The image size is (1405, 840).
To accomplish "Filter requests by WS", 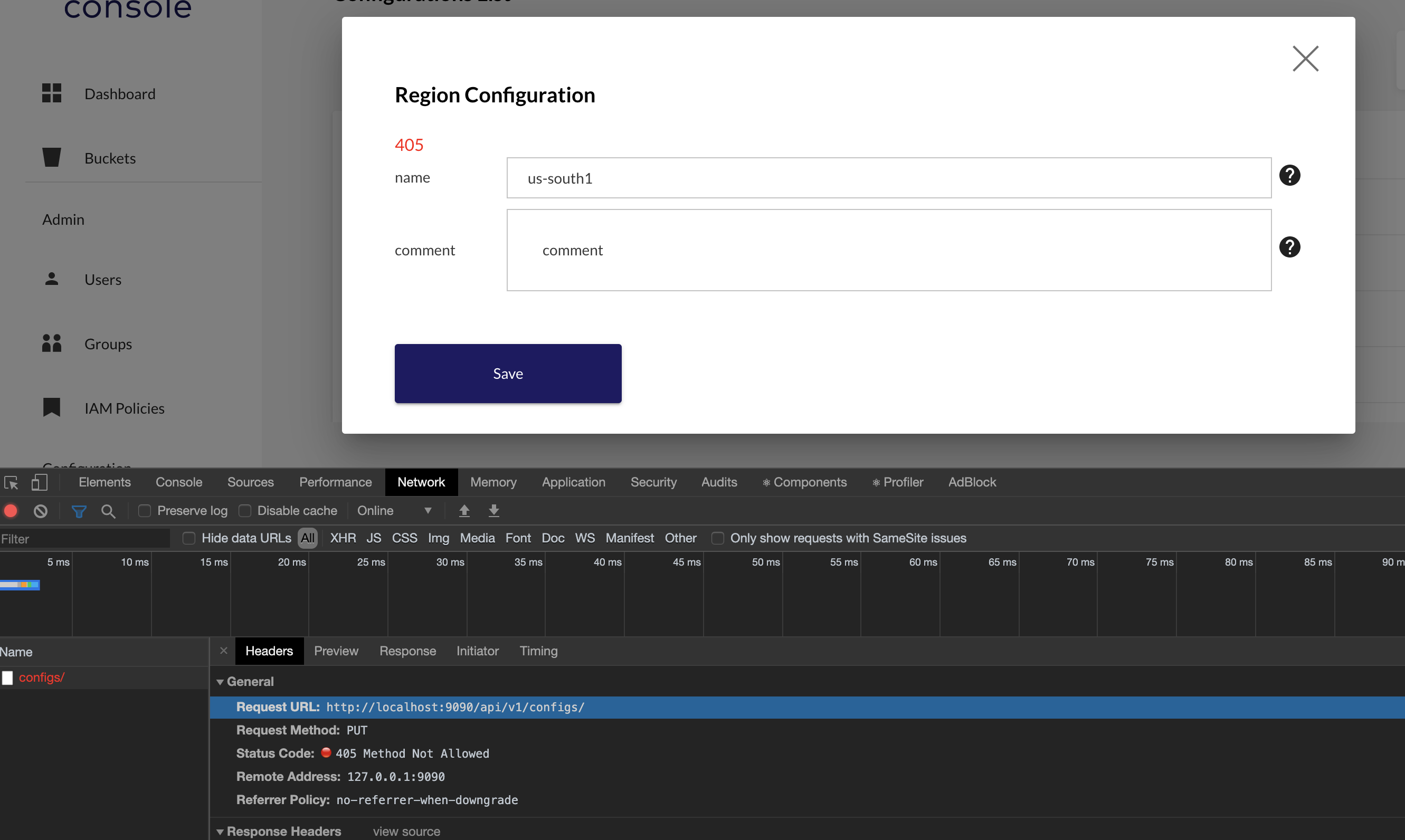I will coord(585,538).
